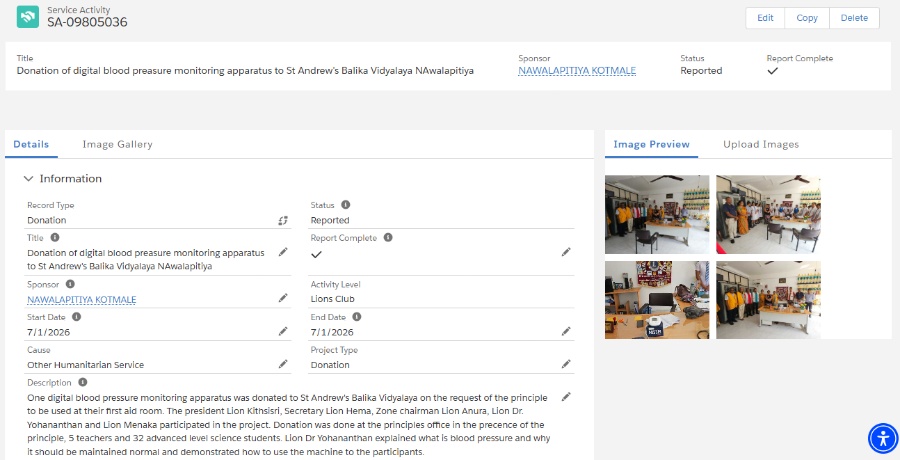Open the accessibility widget button

[x=883, y=439]
